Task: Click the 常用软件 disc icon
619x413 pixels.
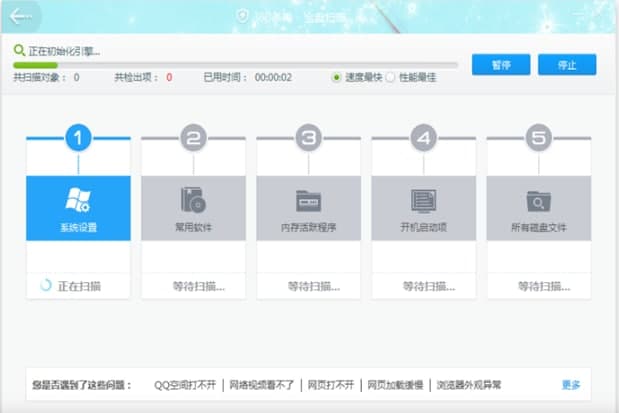Action: pyautogui.click(x=193, y=198)
